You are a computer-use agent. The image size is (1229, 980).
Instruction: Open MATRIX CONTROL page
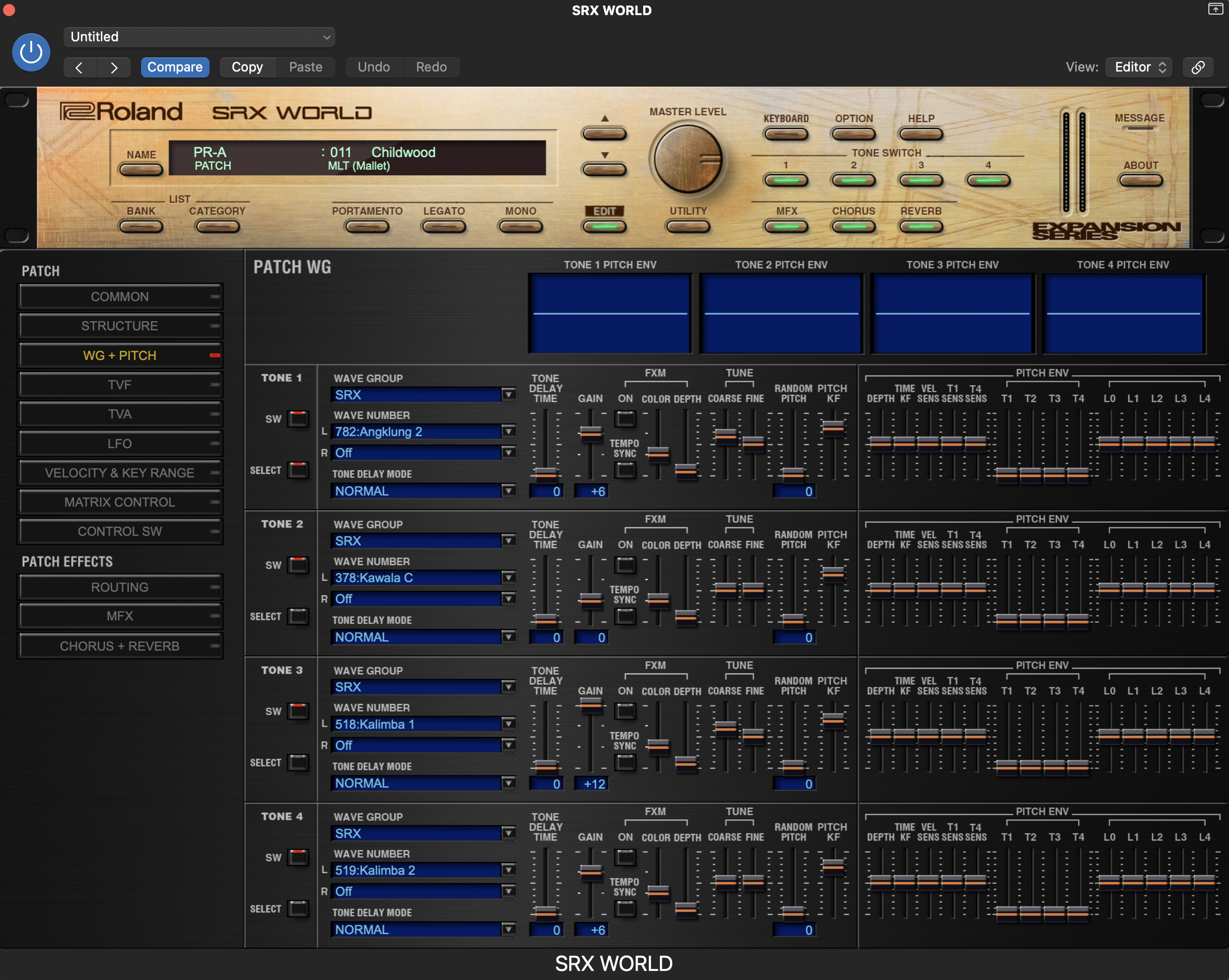pos(120,502)
